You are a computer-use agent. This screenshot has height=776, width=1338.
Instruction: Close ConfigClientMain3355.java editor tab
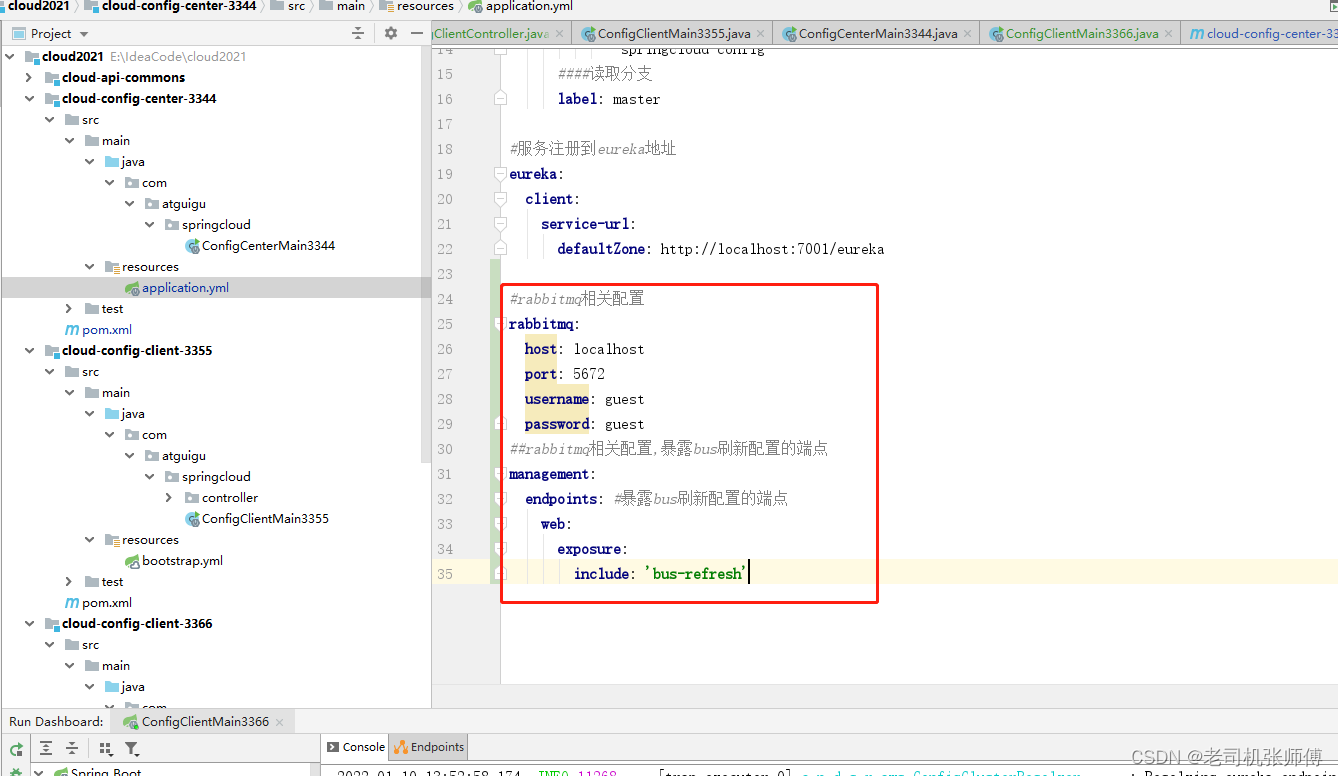tap(760, 33)
